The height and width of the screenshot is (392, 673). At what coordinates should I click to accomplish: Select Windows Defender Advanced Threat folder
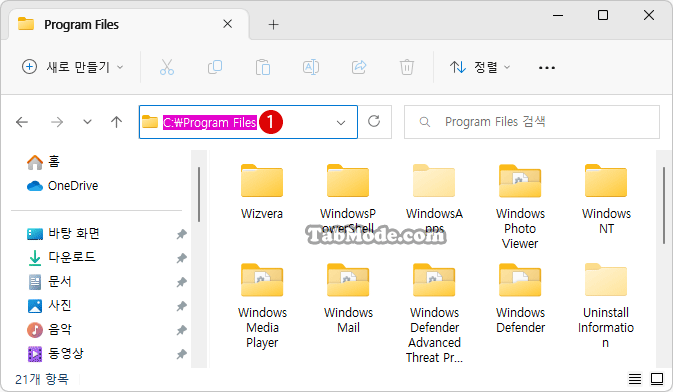pyautogui.click(x=434, y=313)
